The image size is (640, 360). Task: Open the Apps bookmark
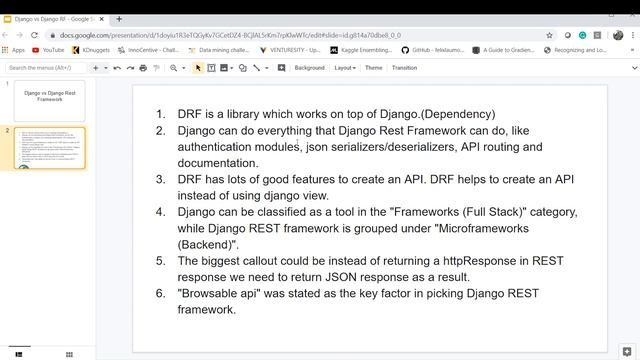point(13,50)
